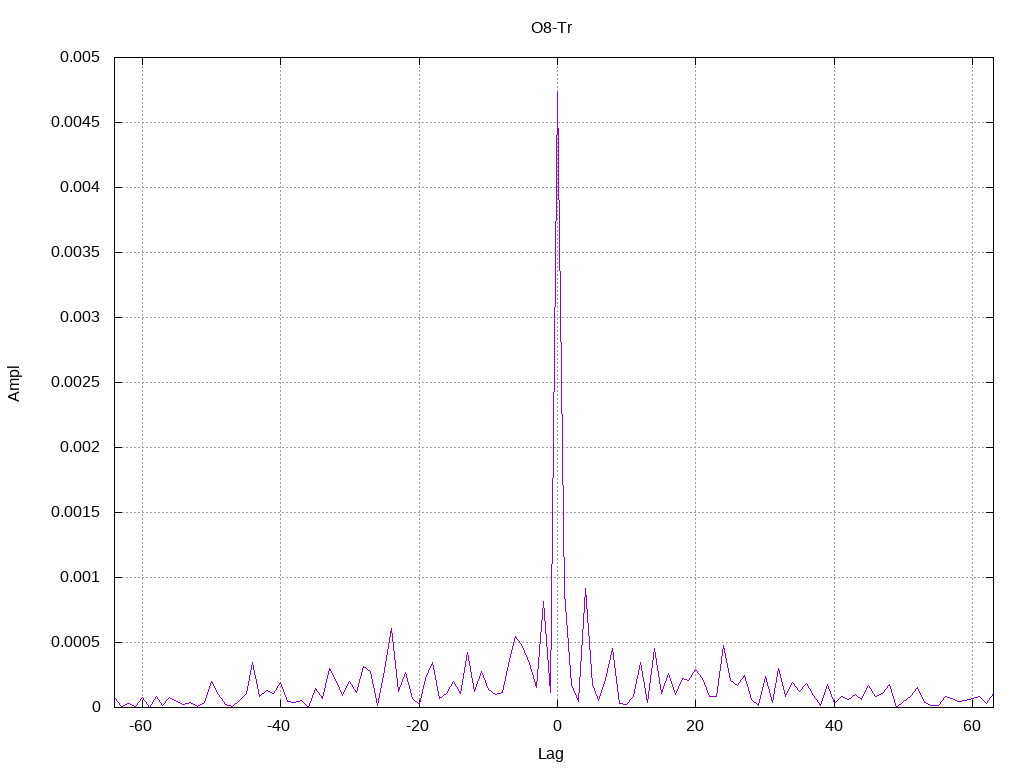Click the y-axis tick label 0.001
Screen dimensions: 1024x768
click(x=80, y=577)
